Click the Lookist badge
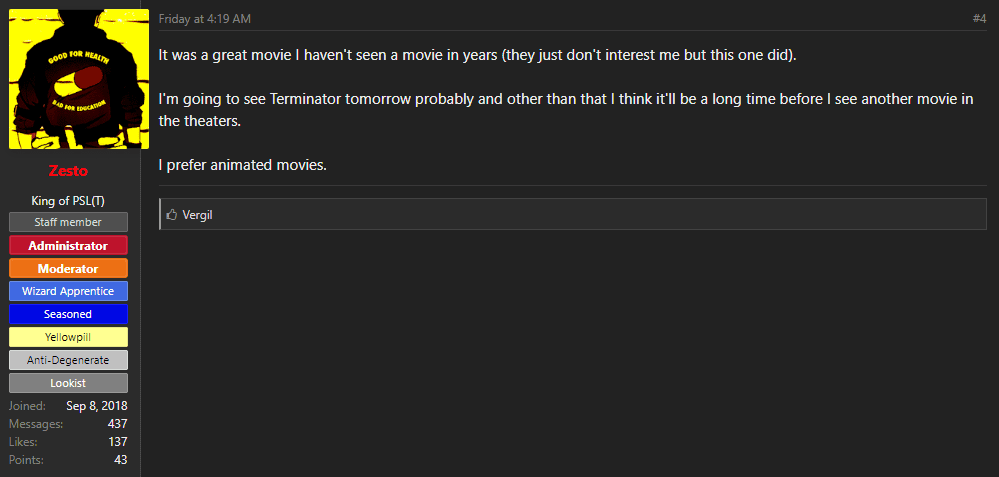Viewport: 999px width, 477px height. click(68, 383)
